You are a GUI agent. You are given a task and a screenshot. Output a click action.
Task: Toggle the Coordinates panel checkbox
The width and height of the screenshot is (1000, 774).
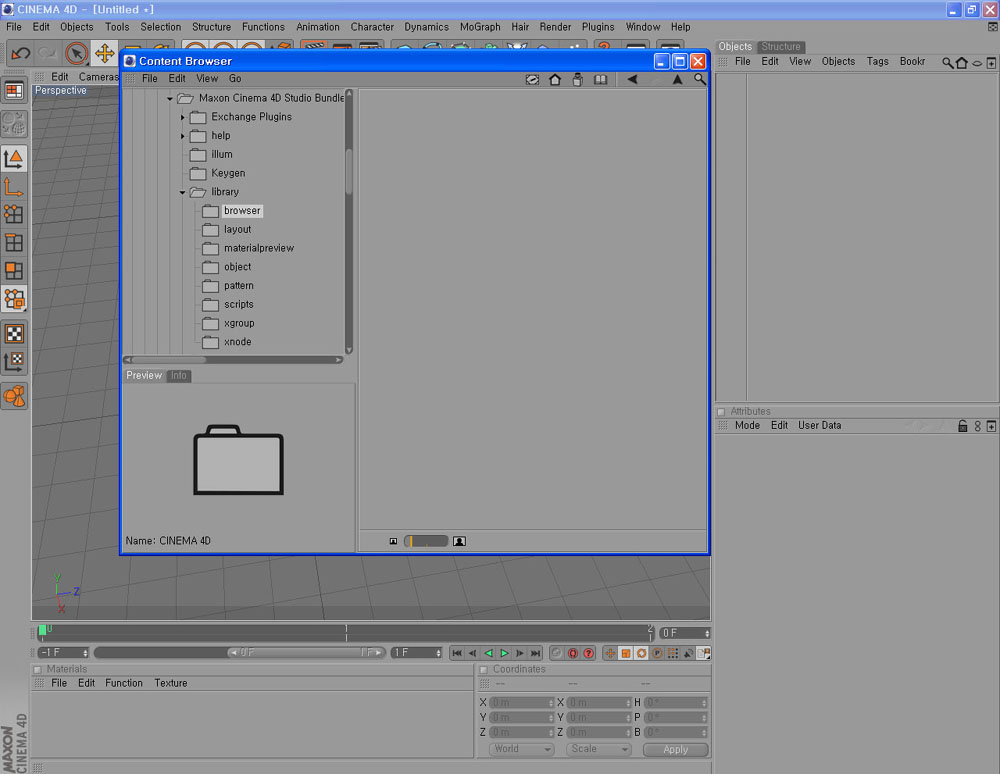click(x=483, y=669)
